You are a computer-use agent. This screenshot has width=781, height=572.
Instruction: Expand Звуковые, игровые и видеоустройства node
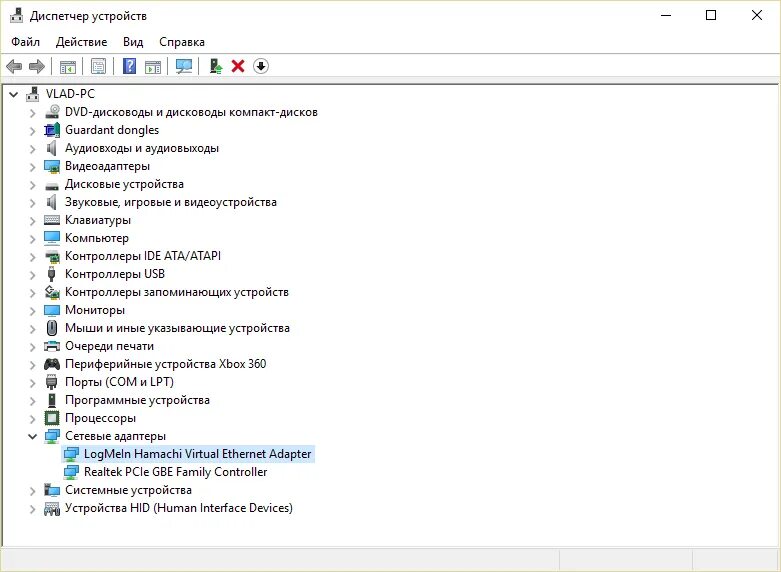(33, 202)
